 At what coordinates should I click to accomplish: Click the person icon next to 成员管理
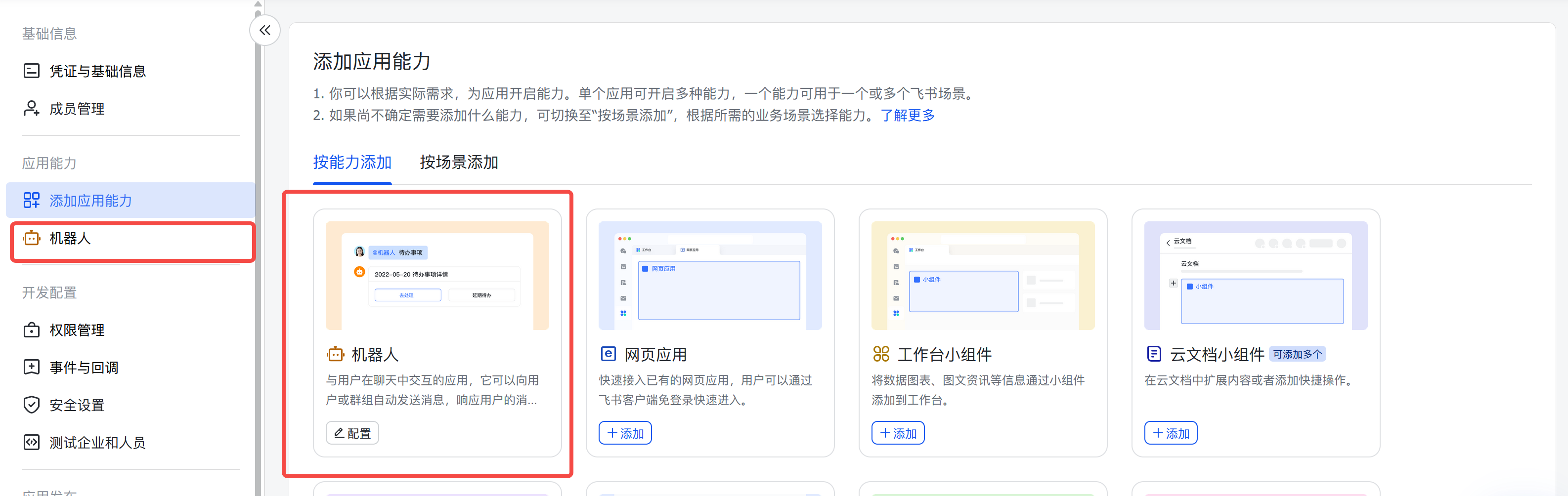tap(31, 108)
